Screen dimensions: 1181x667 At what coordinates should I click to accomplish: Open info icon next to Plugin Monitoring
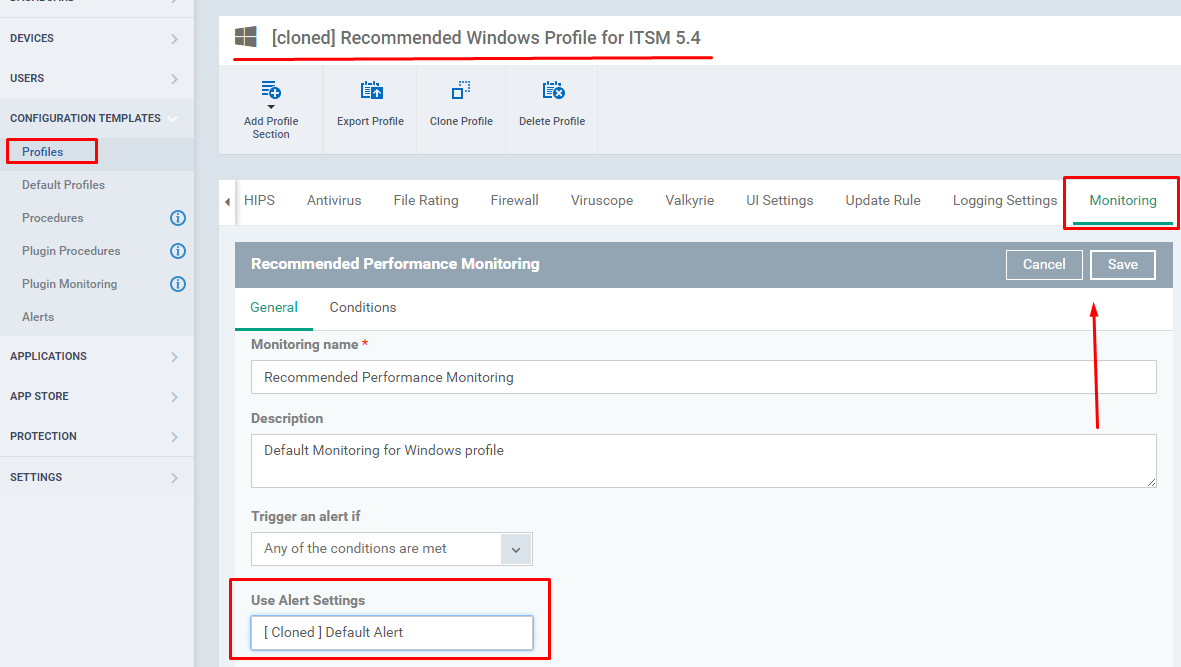pos(178,285)
